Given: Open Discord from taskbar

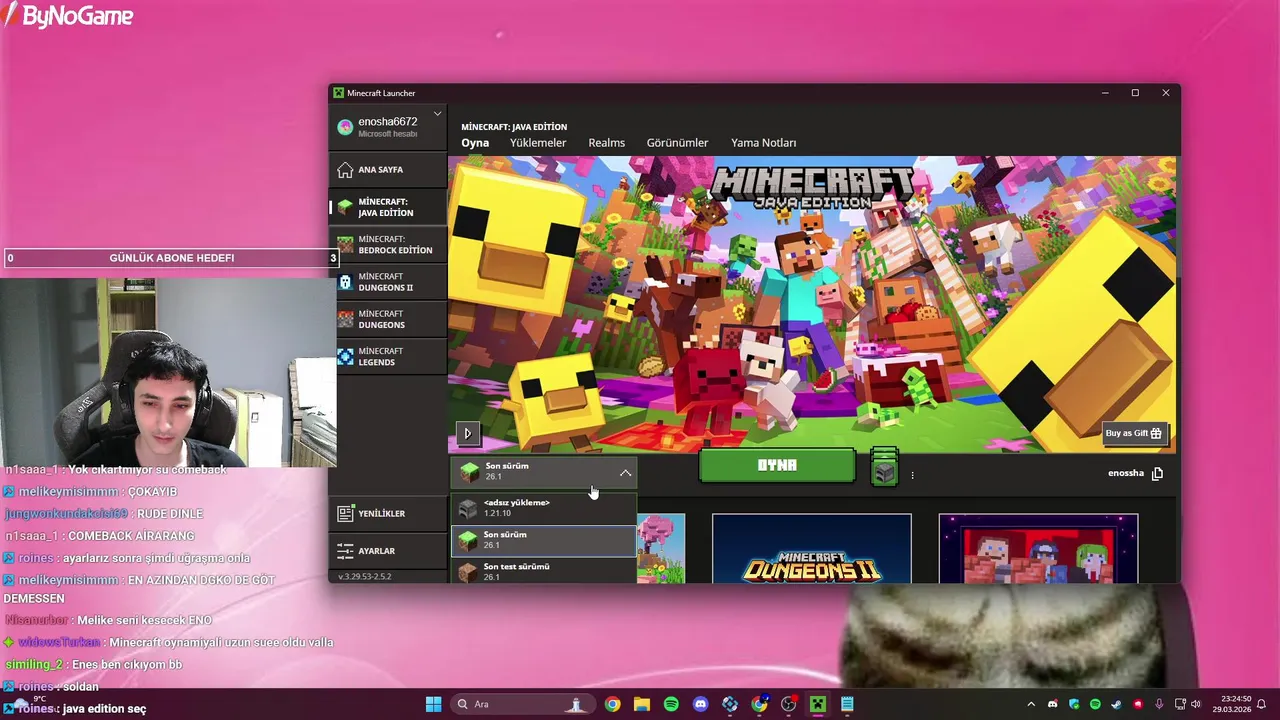Looking at the screenshot, I should tap(700, 704).
